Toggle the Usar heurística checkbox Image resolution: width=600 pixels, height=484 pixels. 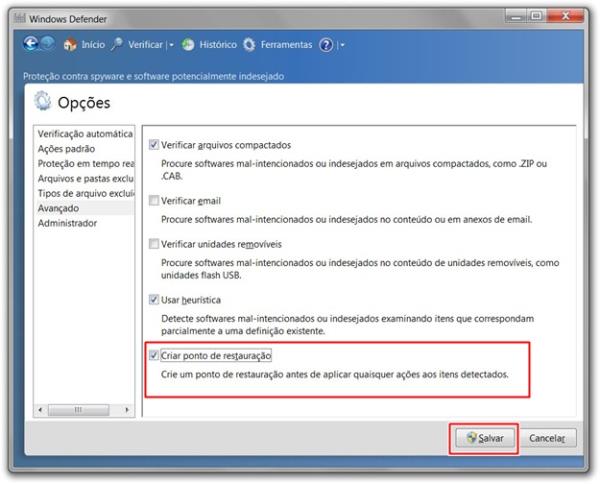click(x=154, y=300)
